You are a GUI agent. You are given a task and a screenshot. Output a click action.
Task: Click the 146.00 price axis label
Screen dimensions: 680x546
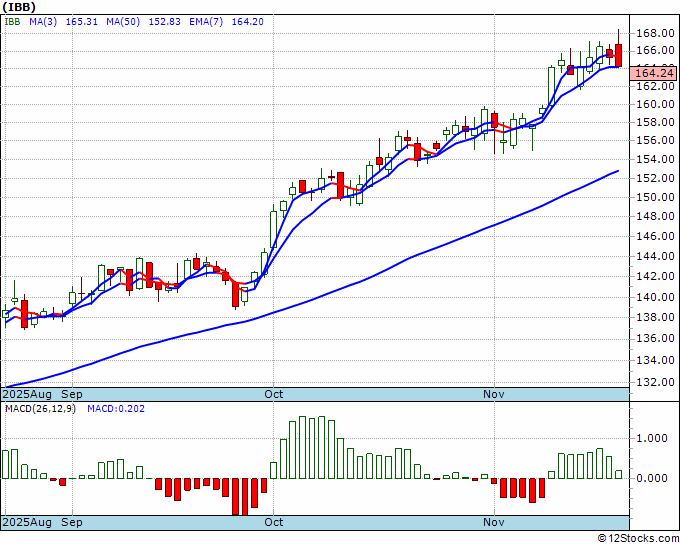coord(655,236)
